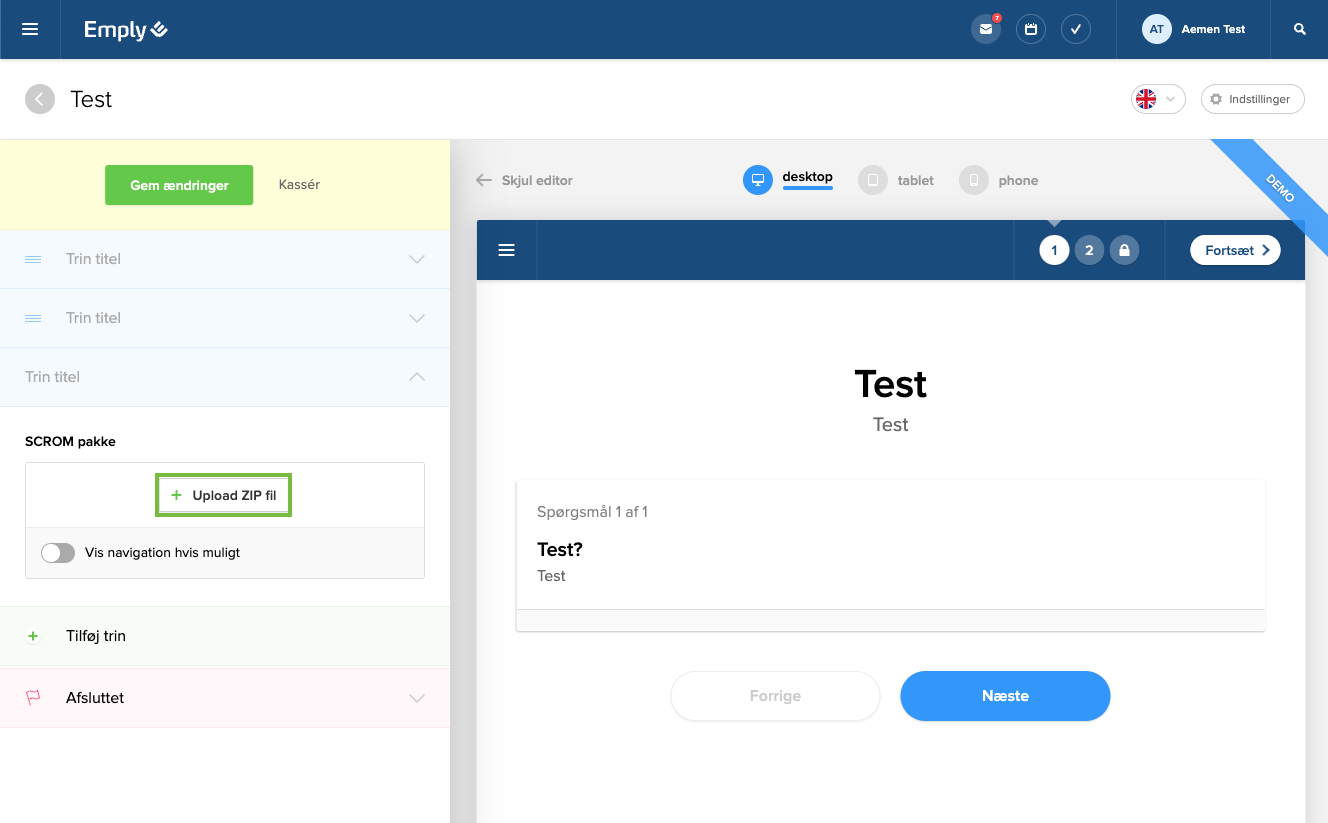Click the lock step indicator in preview

point(1124,250)
